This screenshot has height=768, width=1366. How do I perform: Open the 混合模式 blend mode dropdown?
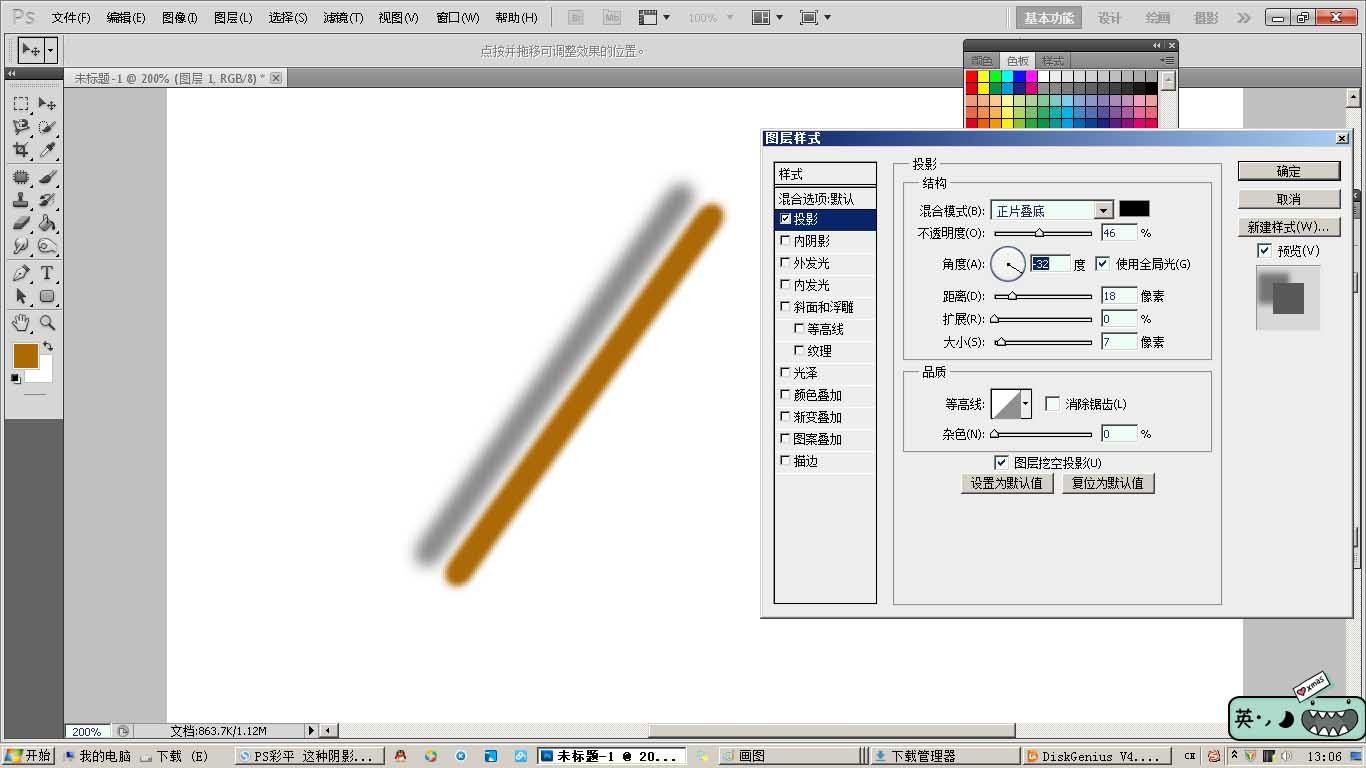[x=1103, y=210]
